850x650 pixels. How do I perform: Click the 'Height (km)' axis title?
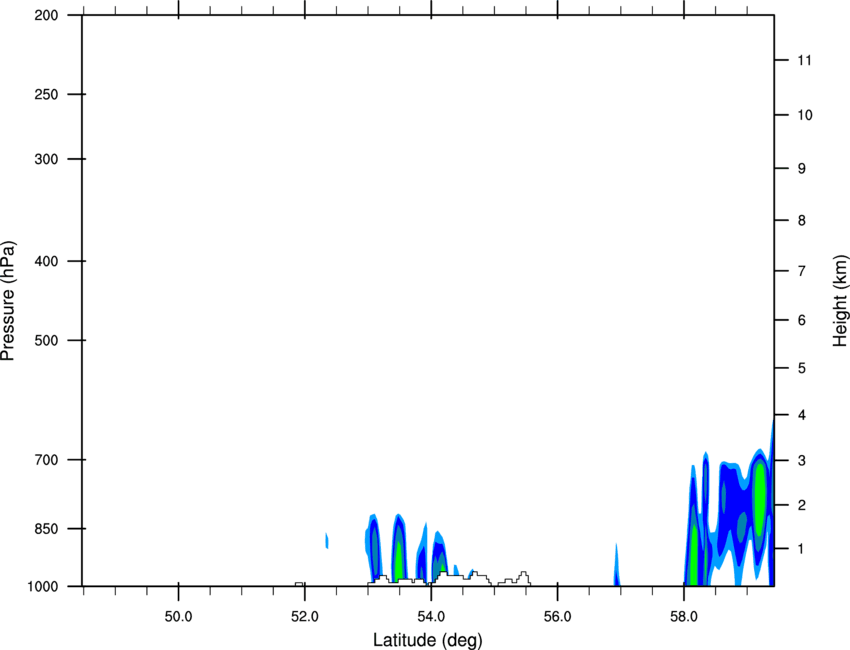pyautogui.click(x=840, y=301)
